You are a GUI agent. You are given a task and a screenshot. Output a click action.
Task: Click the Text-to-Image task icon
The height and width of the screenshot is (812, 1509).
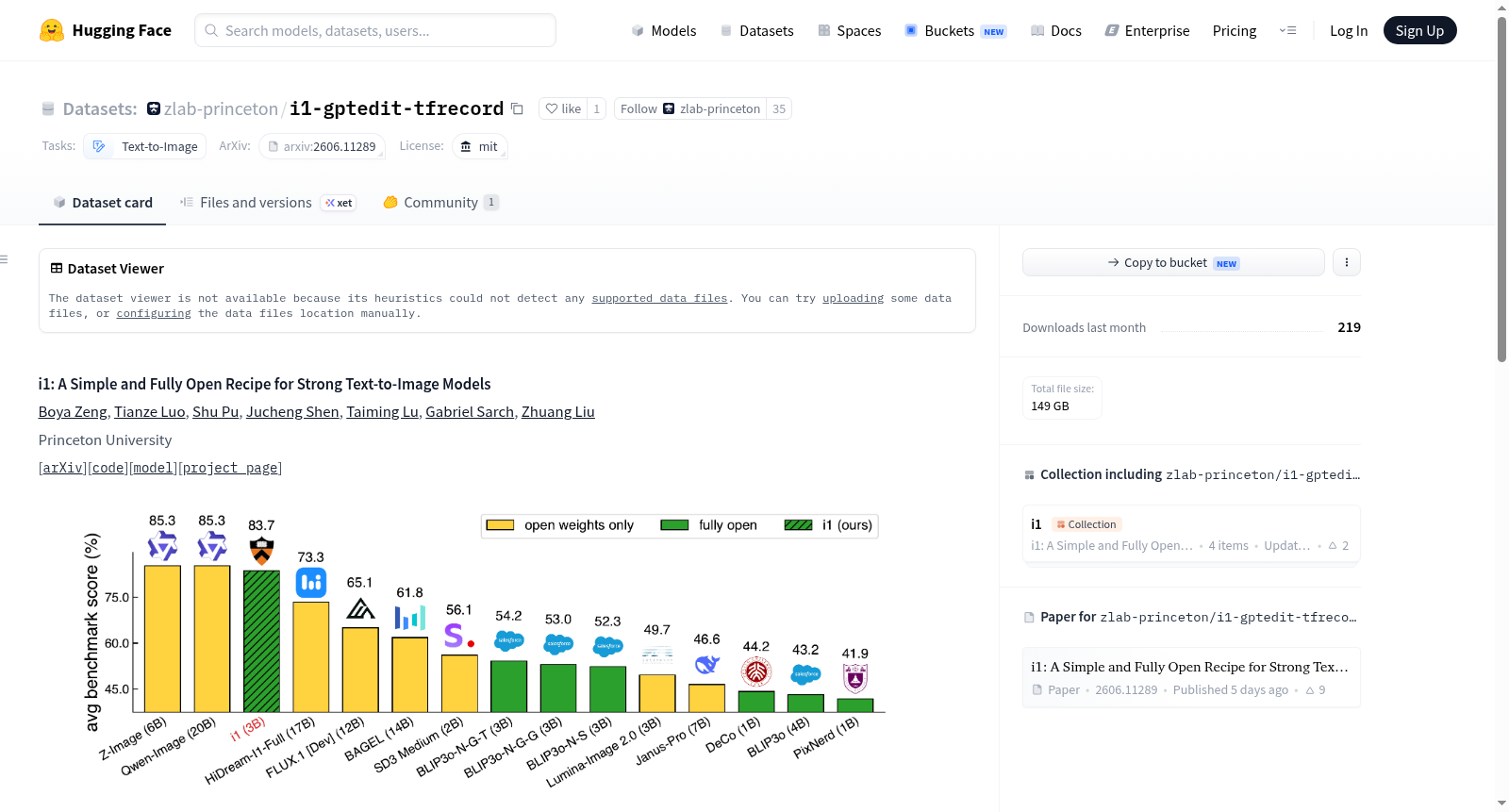99,146
